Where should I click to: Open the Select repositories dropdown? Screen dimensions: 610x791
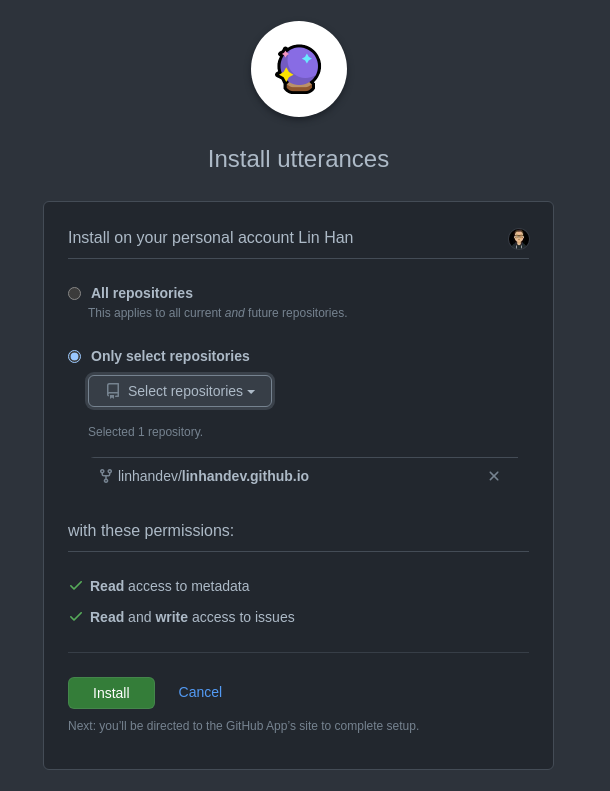180,391
